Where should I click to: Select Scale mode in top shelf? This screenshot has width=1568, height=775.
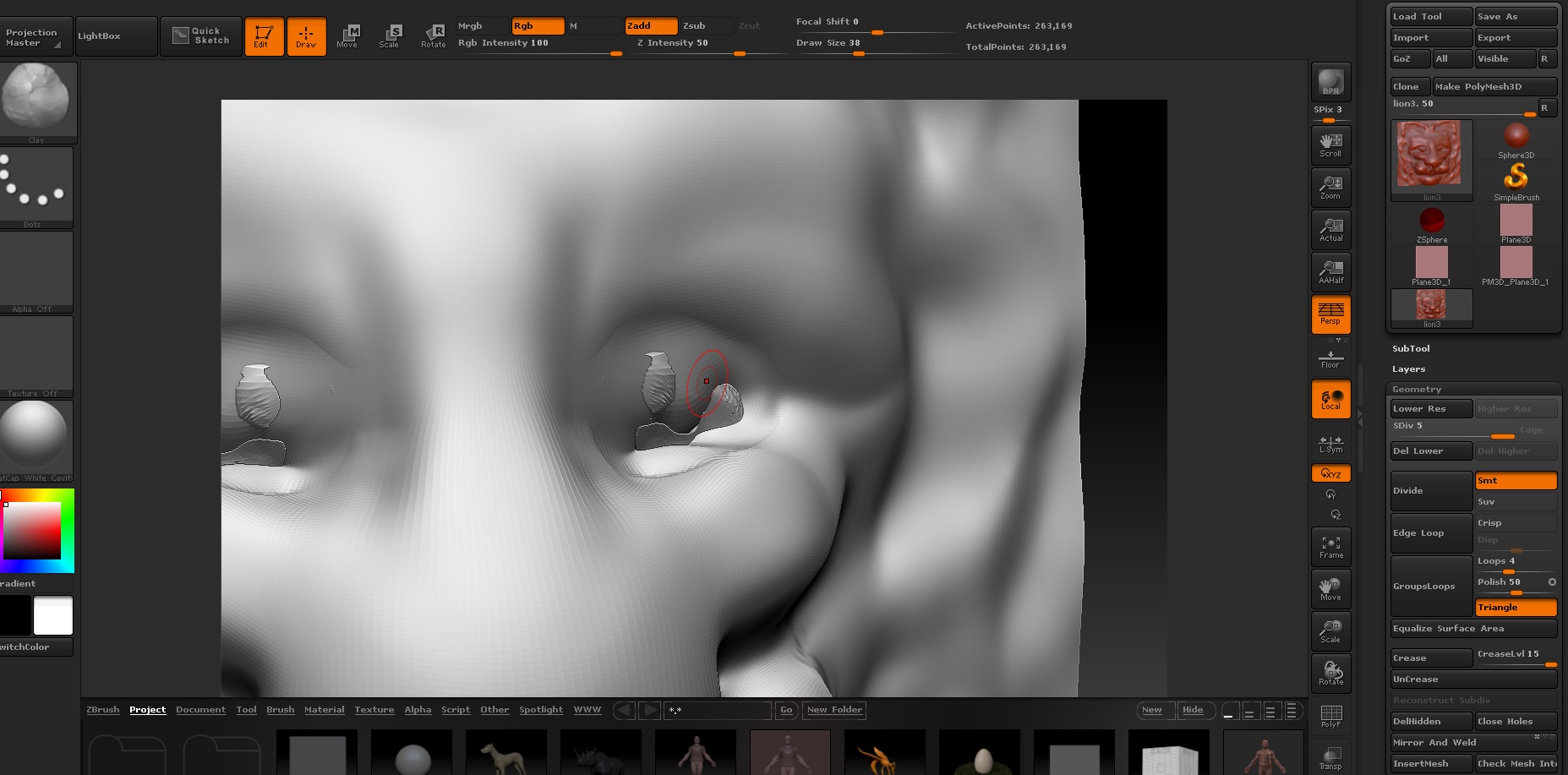click(x=390, y=36)
